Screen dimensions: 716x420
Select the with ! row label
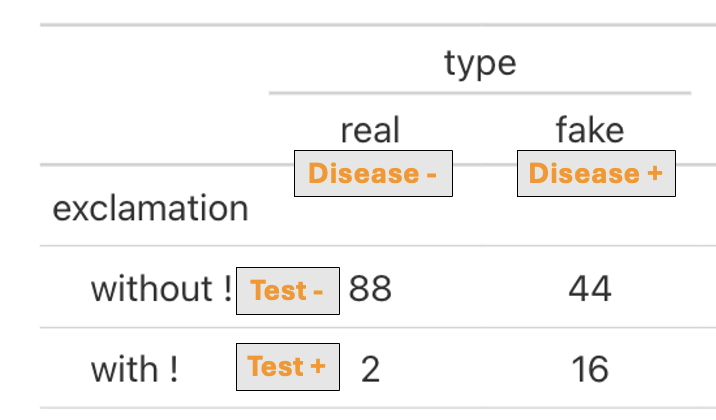tap(134, 369)
